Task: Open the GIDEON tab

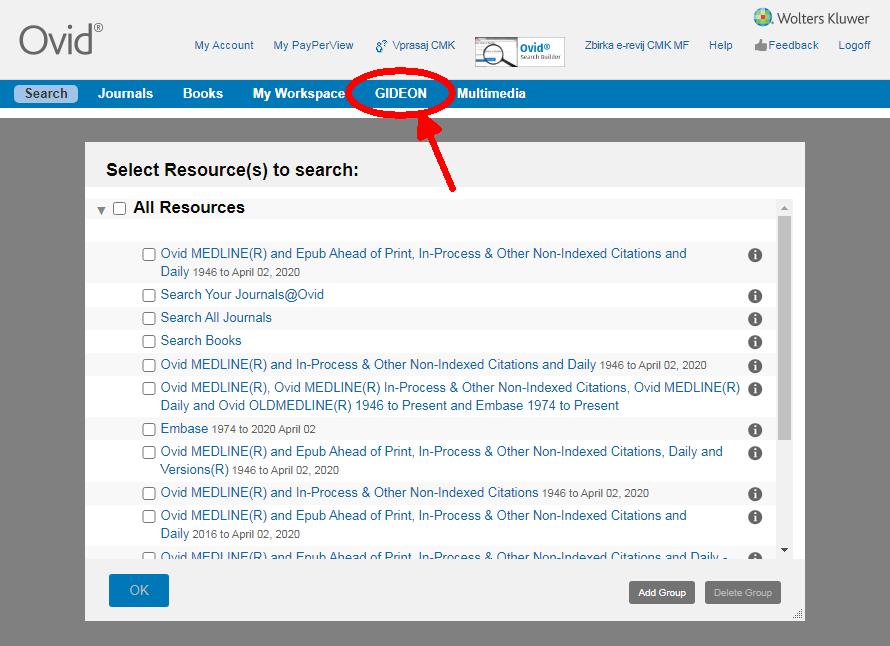Action: pyautogui.click(x=400, y=93)
